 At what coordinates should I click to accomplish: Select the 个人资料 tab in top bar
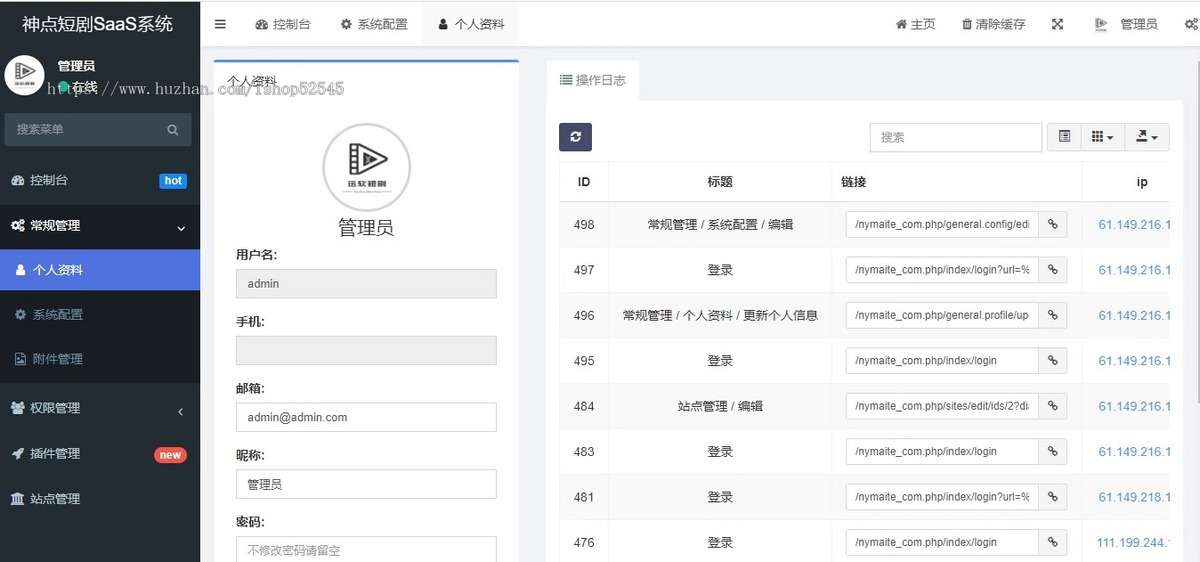coord(471,24)
